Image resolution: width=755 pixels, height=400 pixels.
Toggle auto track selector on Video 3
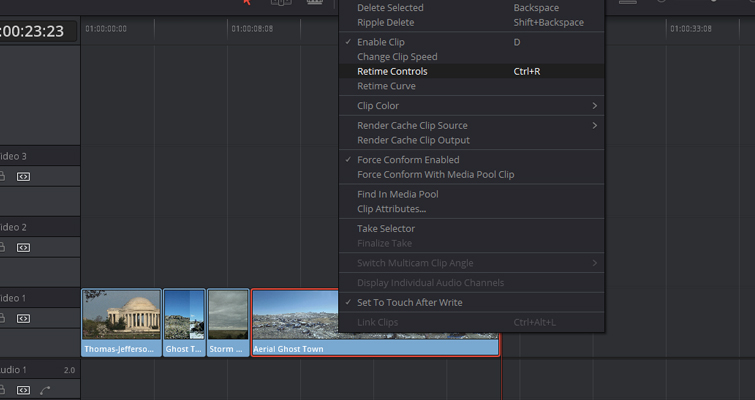coord(23,177)
